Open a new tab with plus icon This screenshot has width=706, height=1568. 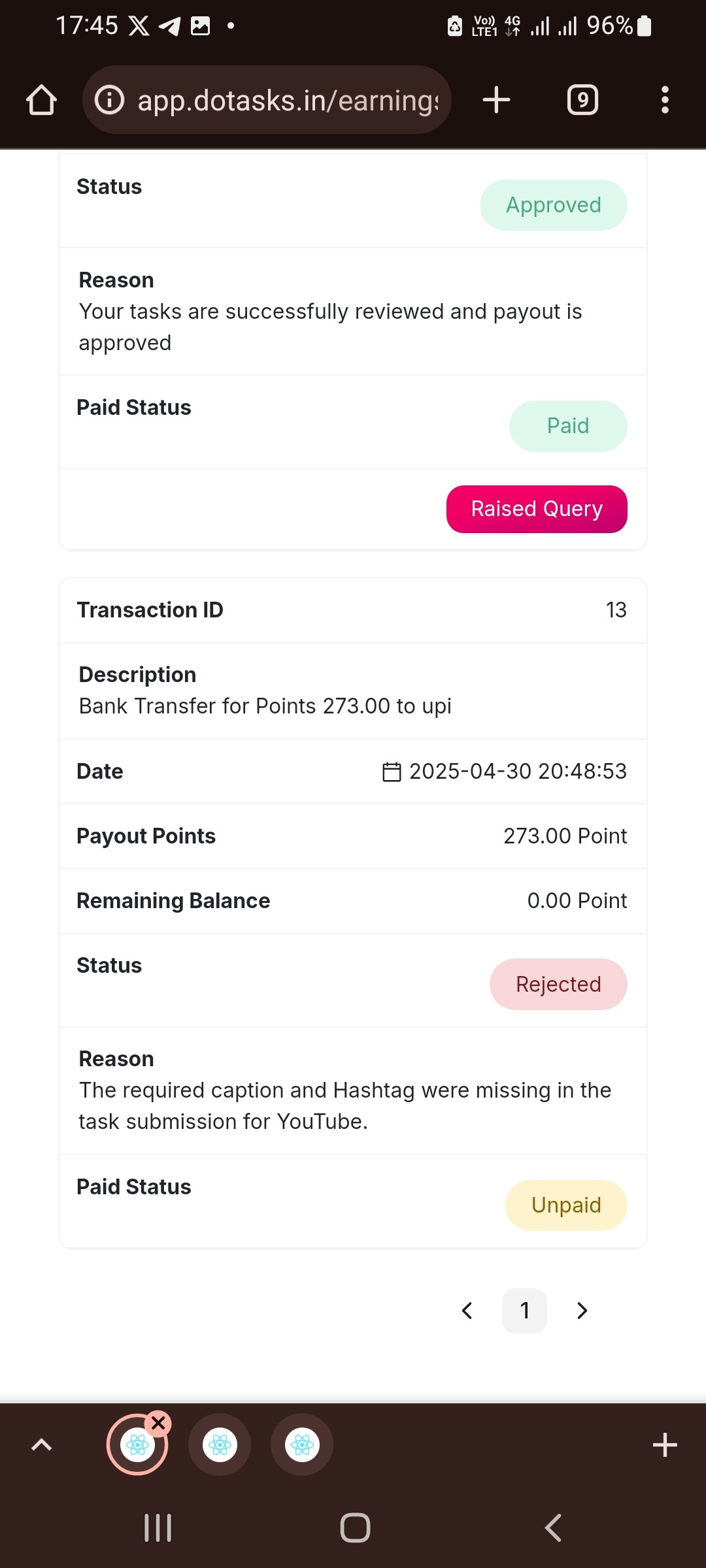click(496, 100)
